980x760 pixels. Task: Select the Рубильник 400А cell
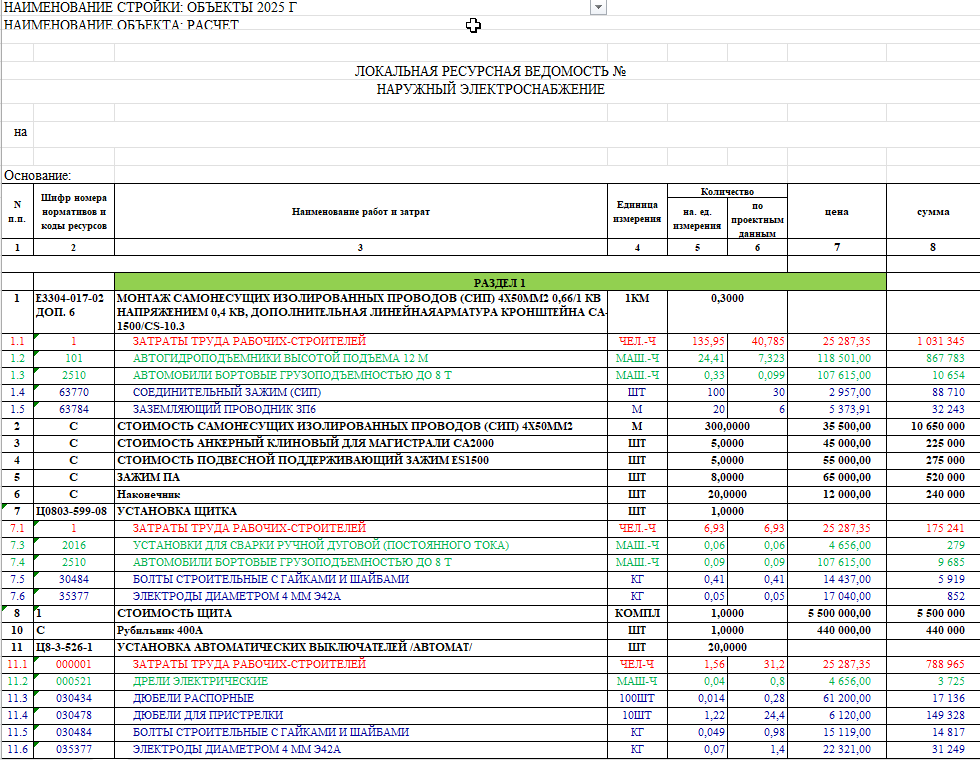[361, 630]
